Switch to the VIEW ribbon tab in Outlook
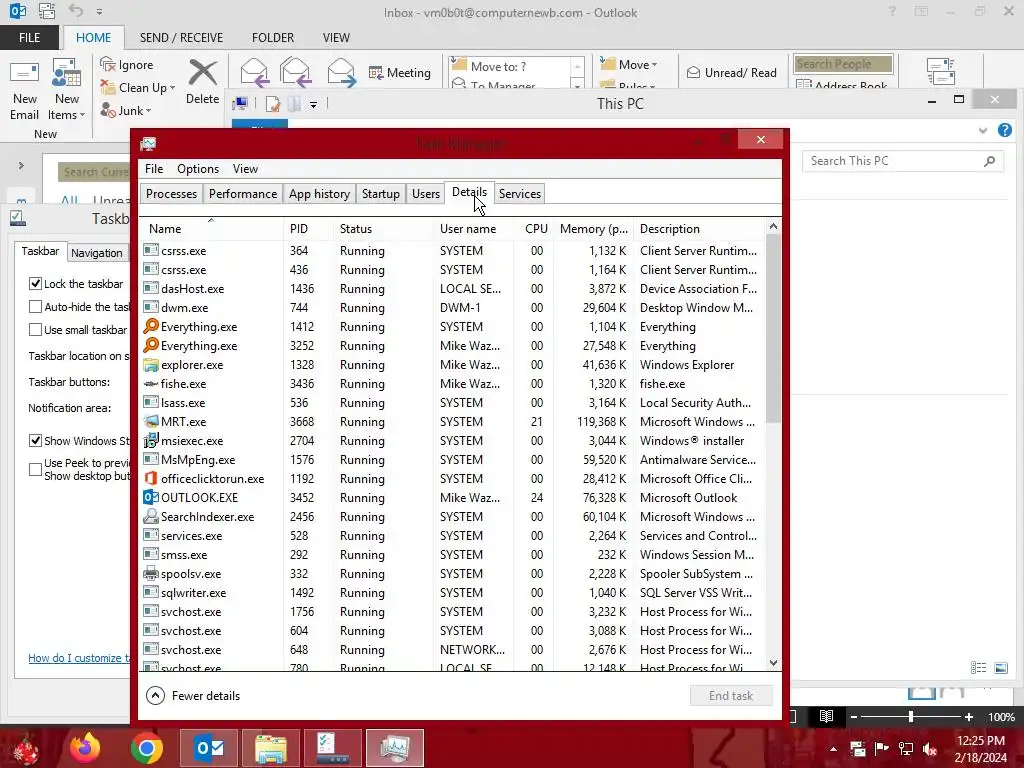This screenshot has height=768, width=1024. tap(336, 37)
